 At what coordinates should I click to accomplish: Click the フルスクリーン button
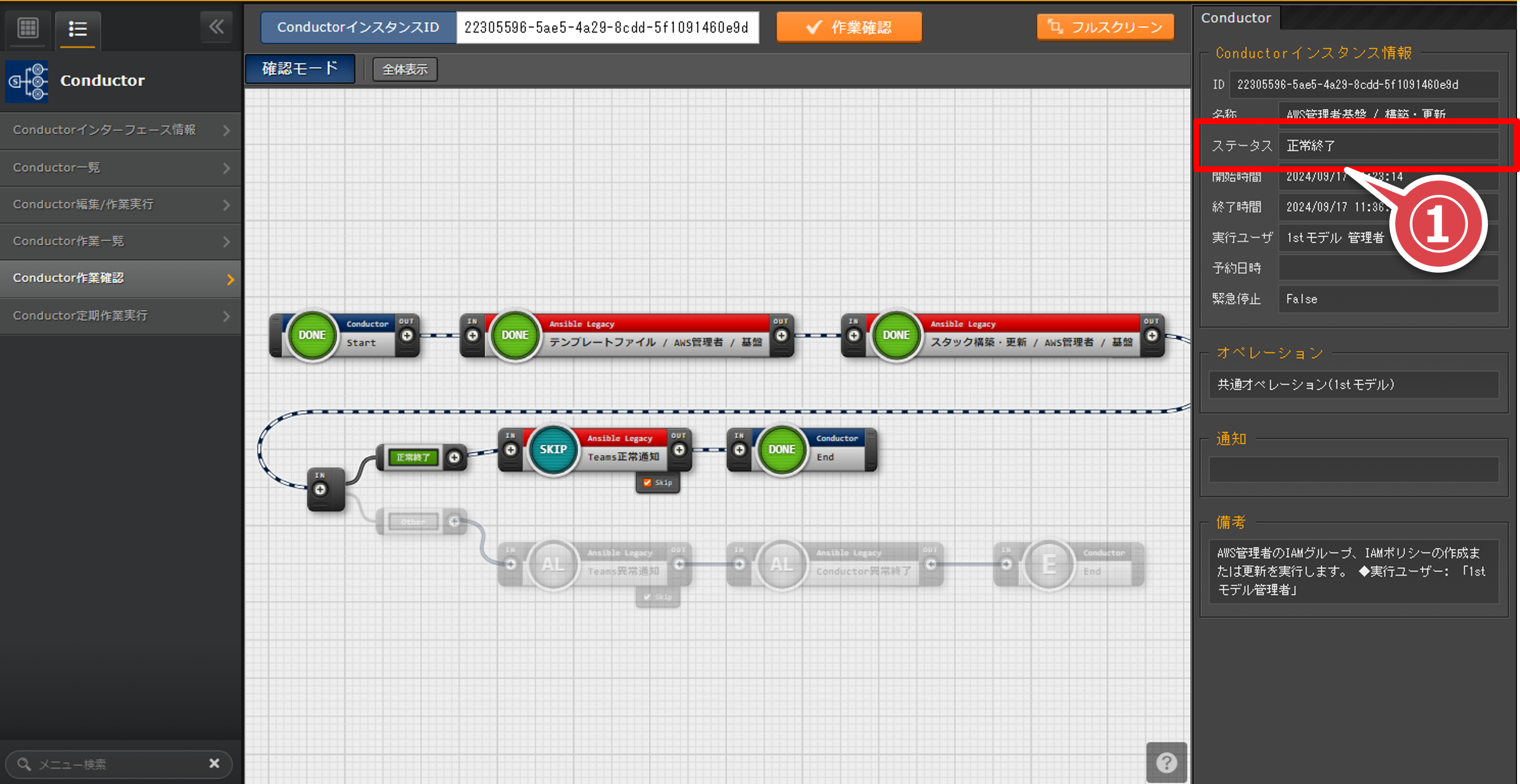pos(1105,27)
